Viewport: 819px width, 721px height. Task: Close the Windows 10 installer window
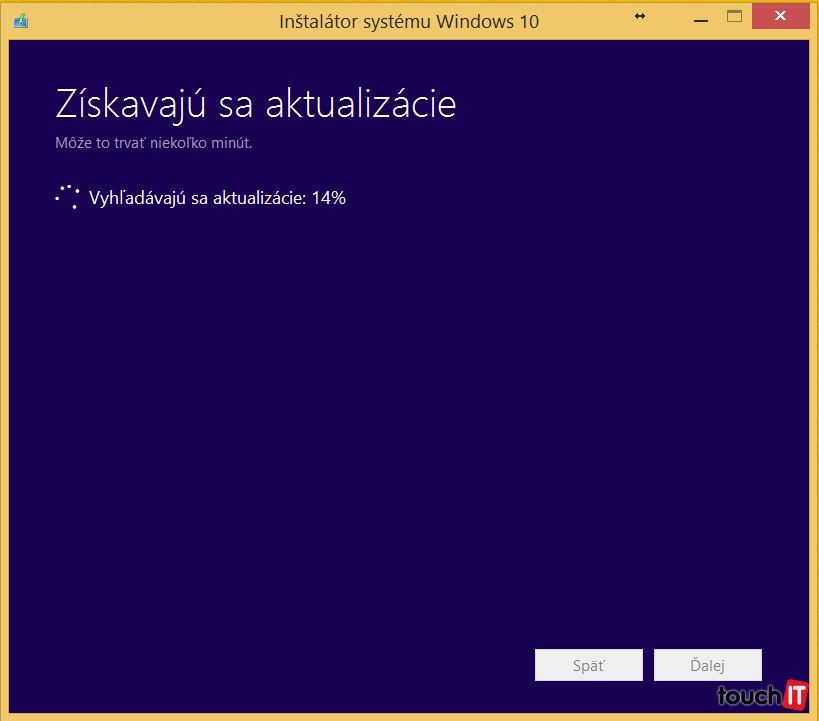783,17
